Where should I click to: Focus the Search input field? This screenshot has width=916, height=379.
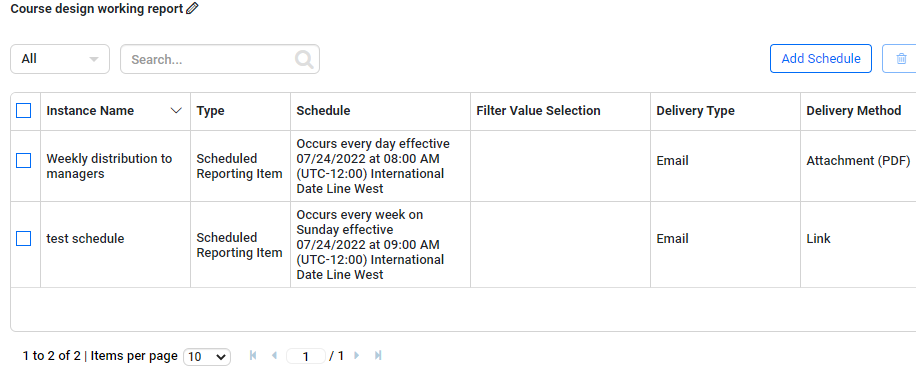point(220,59)
